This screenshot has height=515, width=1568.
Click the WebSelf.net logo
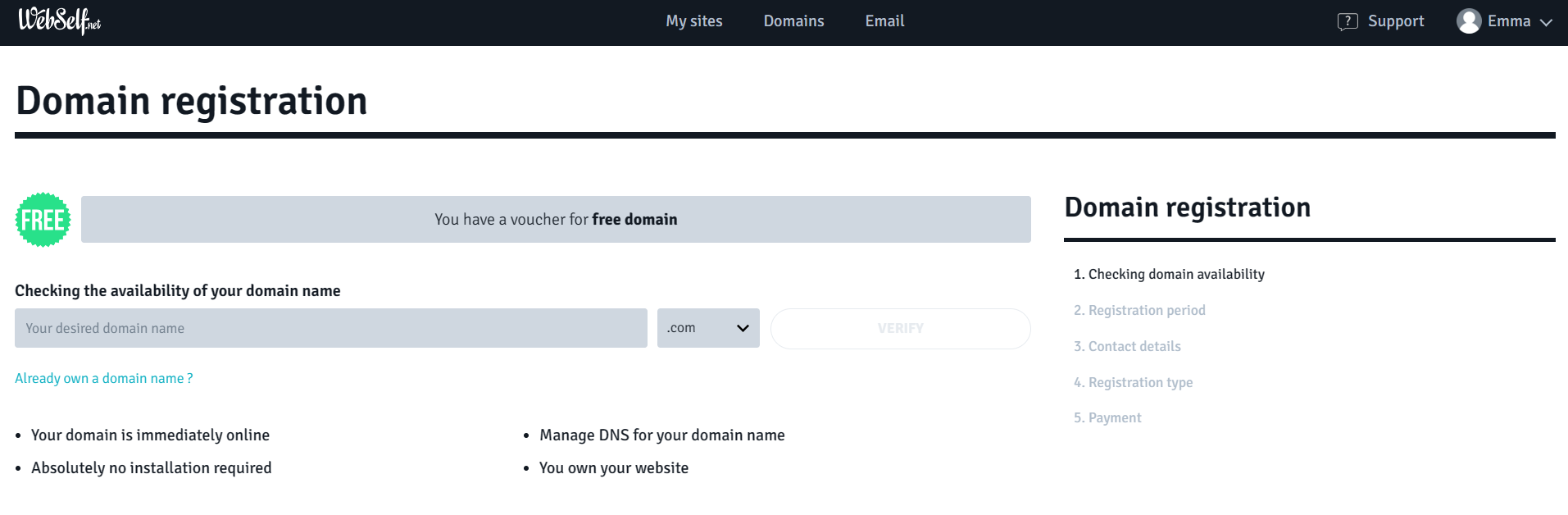pos(59,21)
